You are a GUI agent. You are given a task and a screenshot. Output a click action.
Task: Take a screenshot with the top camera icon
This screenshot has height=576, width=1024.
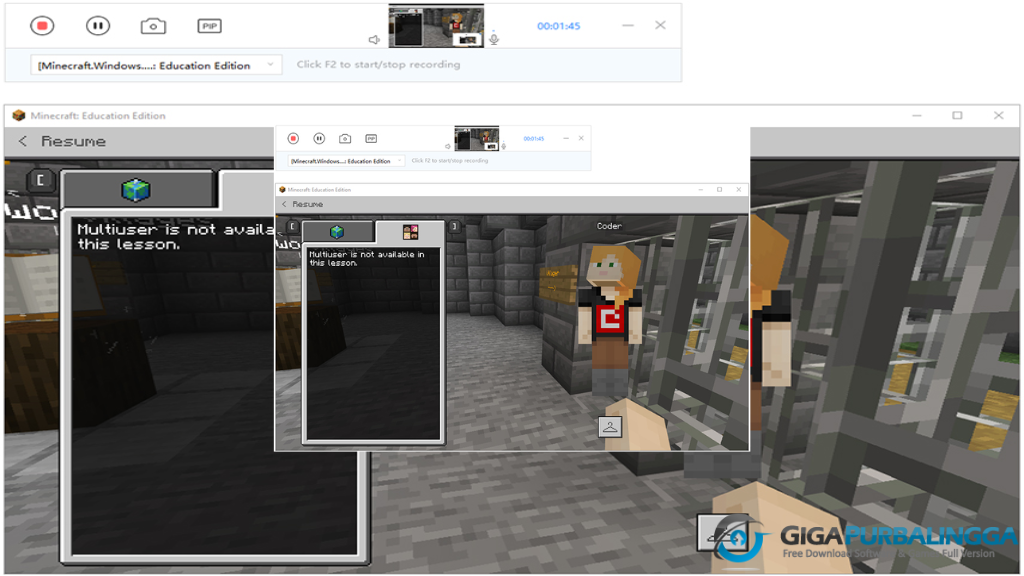pyautogui.click(x=153, y=26)
